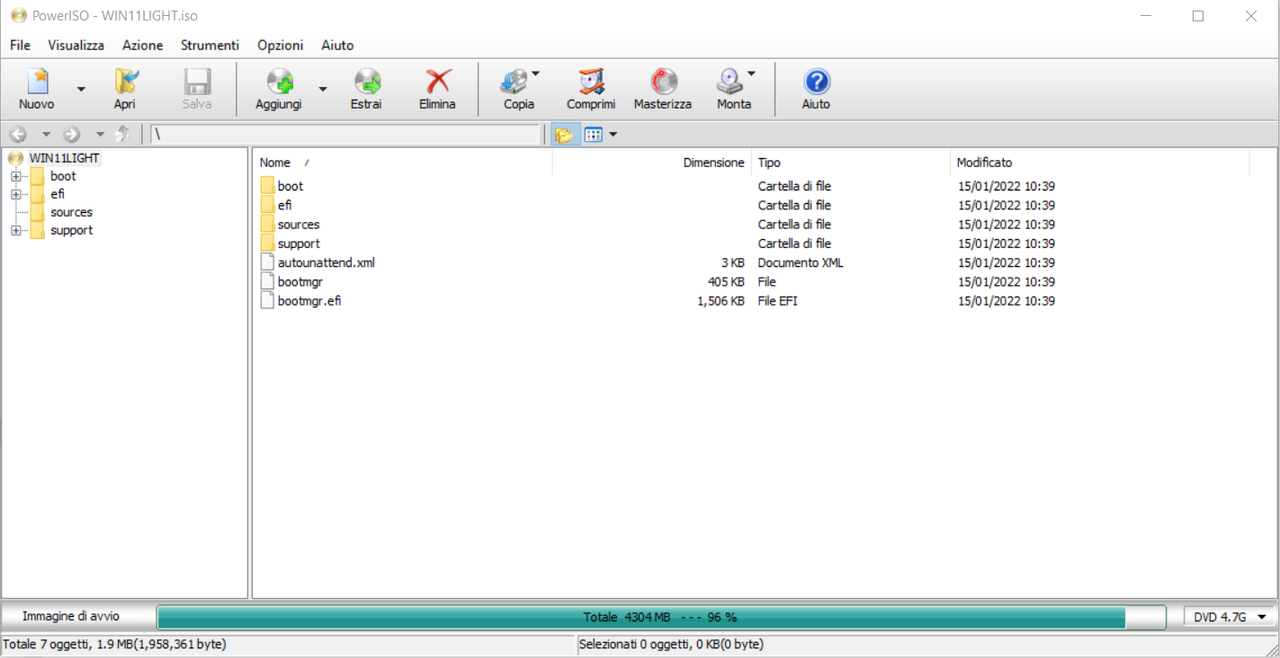Select support folder in file list
Screen dimensions: 1280x658
tap(299, 243)
